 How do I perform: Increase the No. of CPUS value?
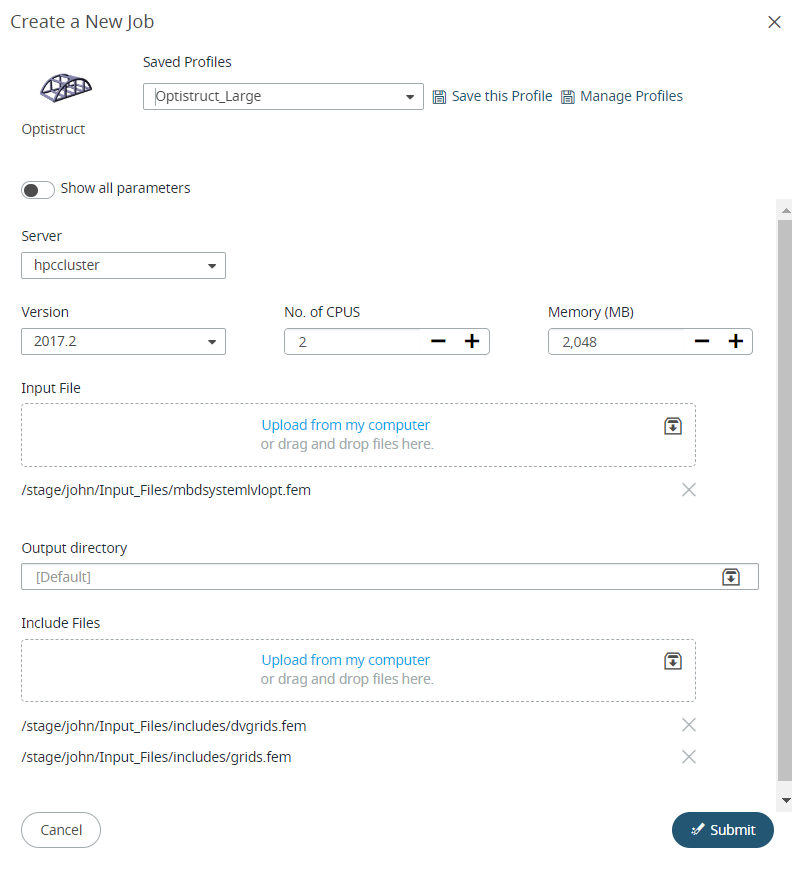(x=472, y=342)
